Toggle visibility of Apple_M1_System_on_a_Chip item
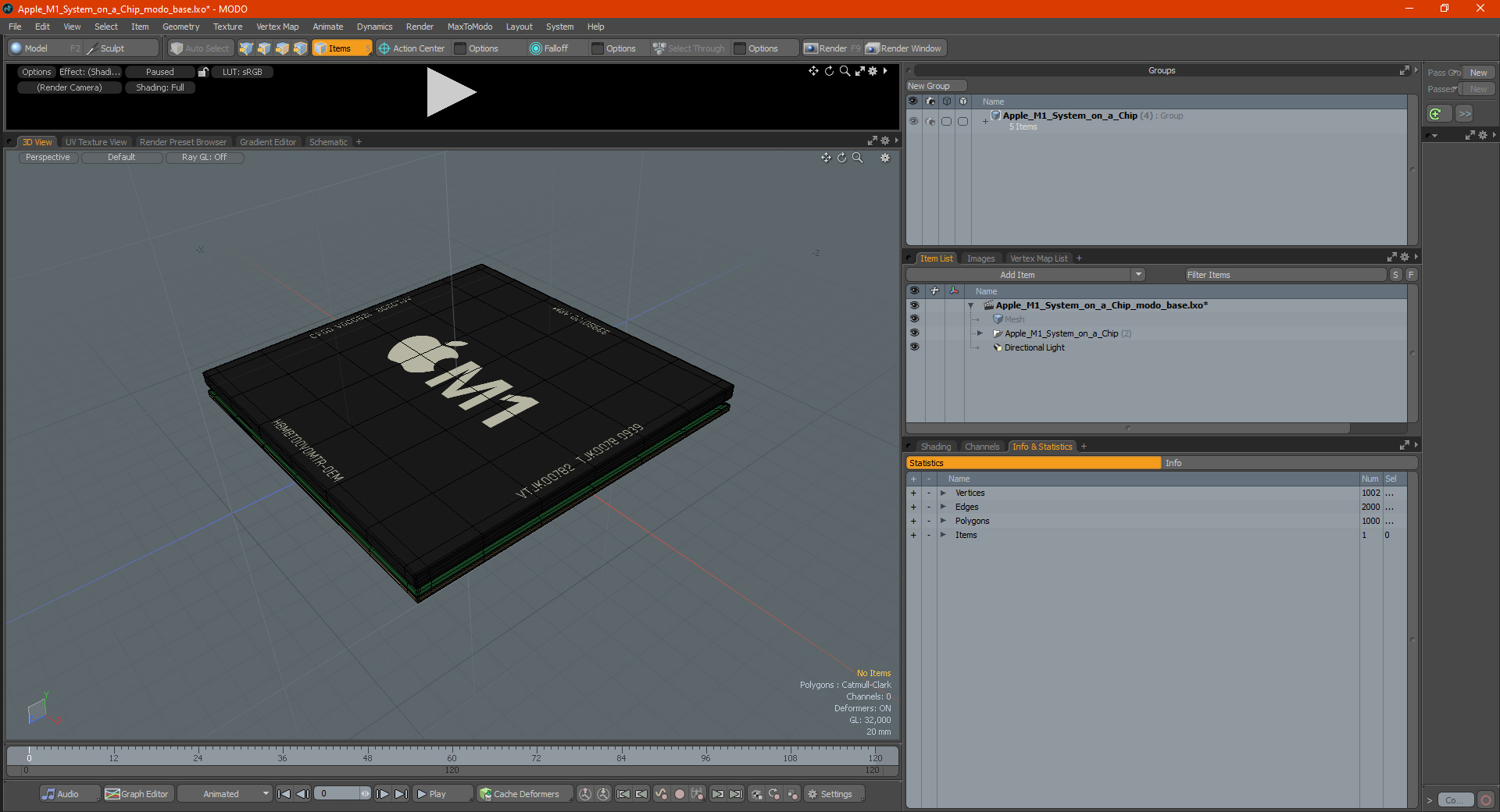This screenshot has width=1500, height=812. pos(914,333)
